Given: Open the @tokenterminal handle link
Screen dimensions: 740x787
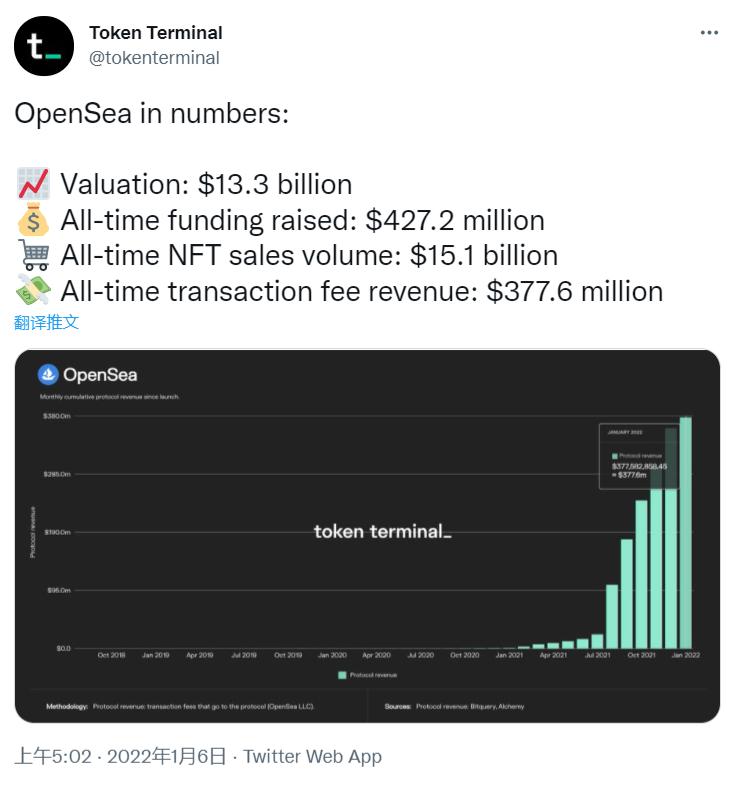Looking at the screenshot, I should click(154, 58).
